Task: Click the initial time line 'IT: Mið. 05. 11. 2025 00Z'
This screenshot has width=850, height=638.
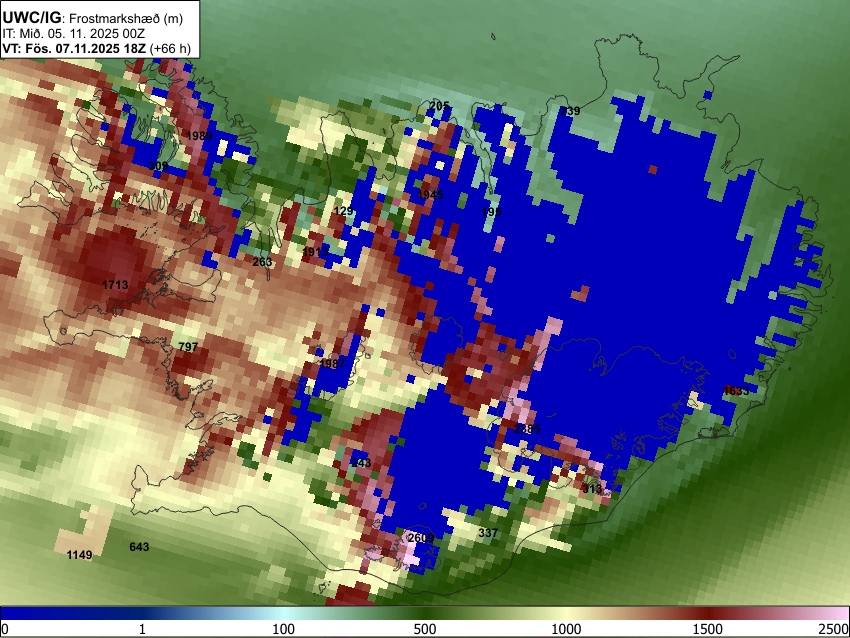Action: (73, 34)
